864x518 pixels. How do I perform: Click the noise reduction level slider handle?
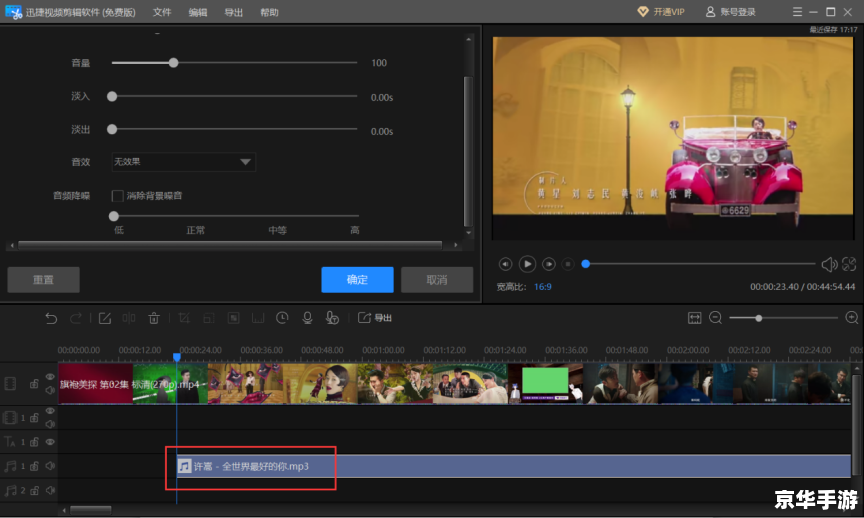[x=114, y=216]
